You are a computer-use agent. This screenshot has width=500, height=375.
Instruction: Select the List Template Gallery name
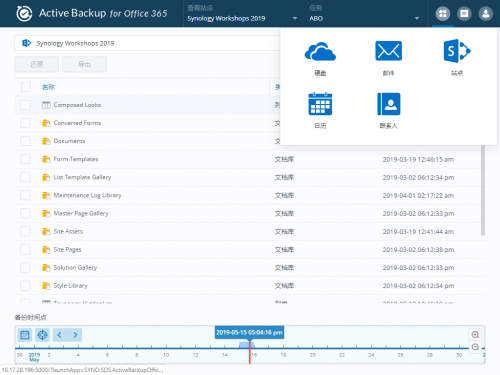[82, 177]
